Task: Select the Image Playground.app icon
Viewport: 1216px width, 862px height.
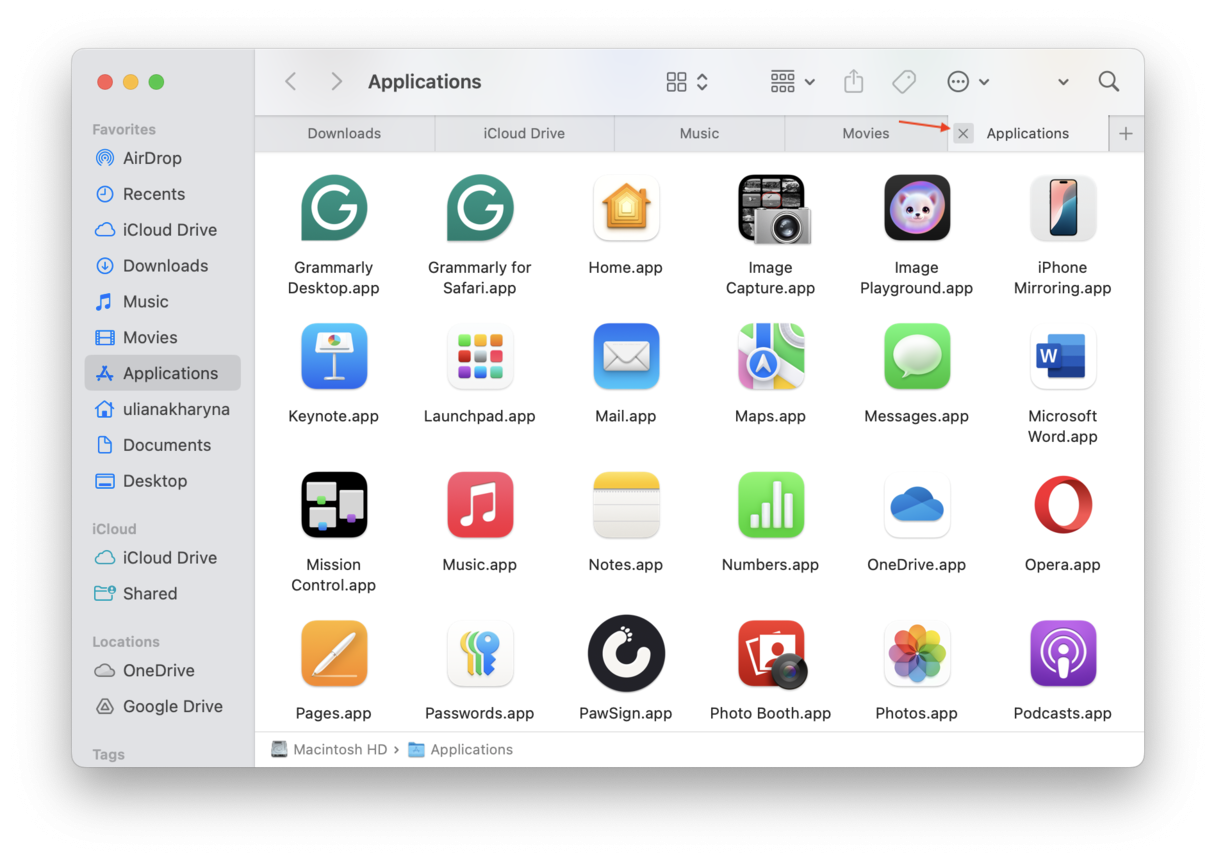Action: click(x=916, y=208)
